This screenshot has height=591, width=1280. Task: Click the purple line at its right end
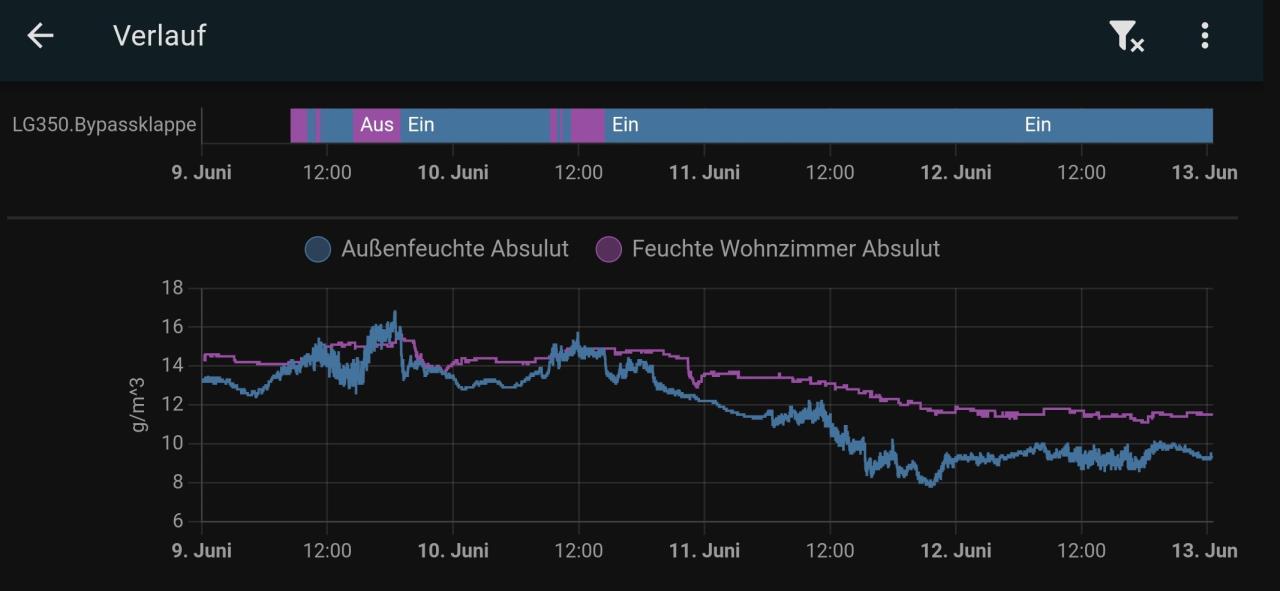1209,414
